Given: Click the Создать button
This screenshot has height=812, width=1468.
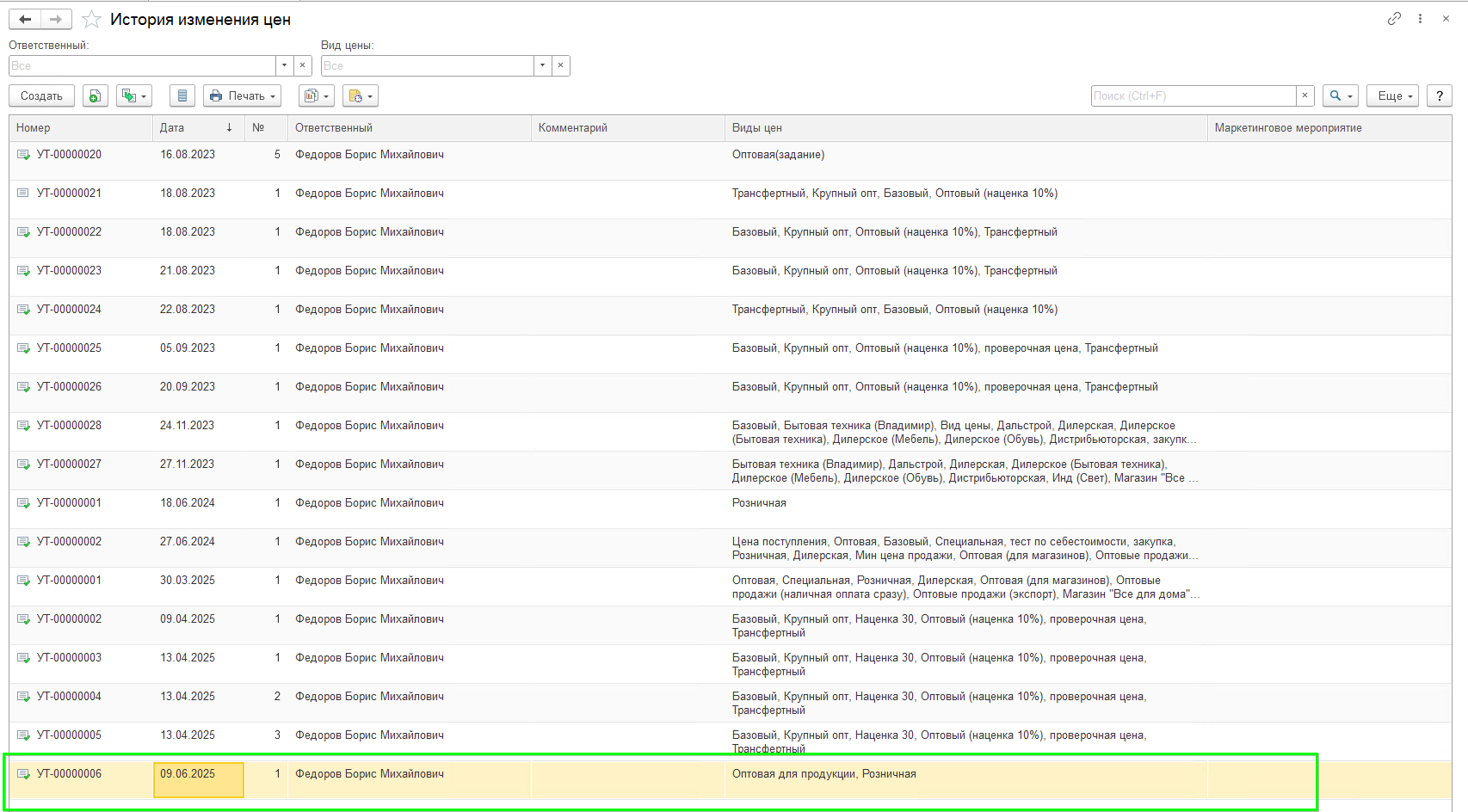Looking at the screenshot, I should pos(41,95).
